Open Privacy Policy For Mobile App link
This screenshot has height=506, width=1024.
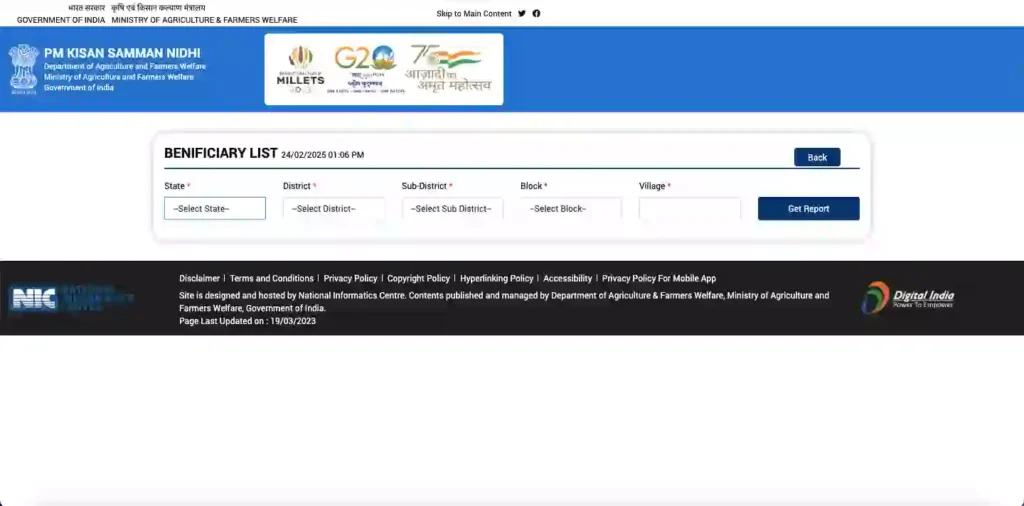[x=659, y=278]
